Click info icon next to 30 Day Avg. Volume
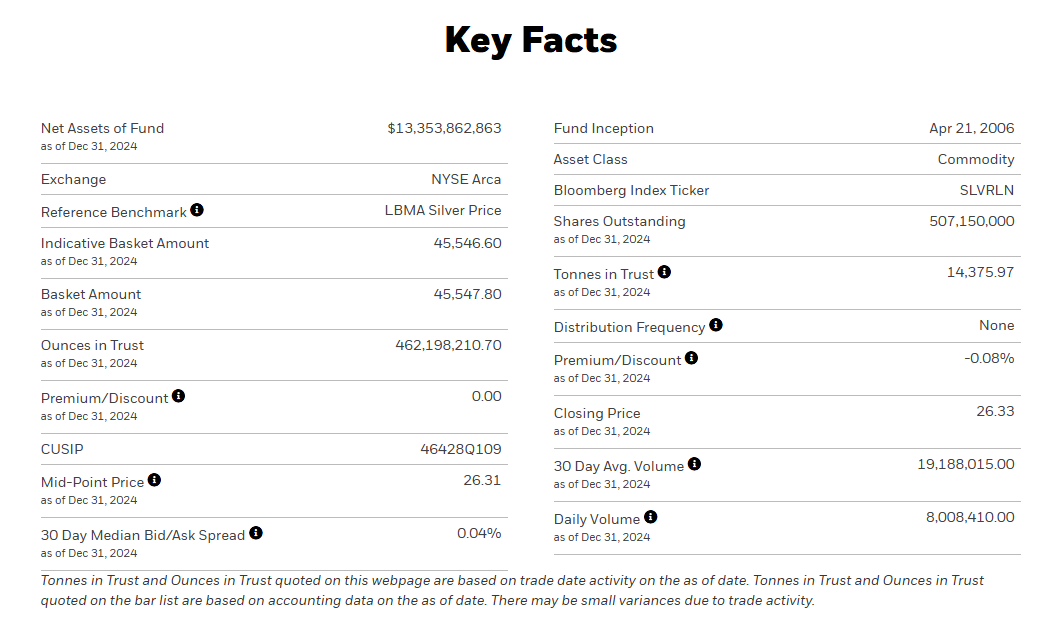Screen dimensions: 1045x629 click(x=694, y=464)
